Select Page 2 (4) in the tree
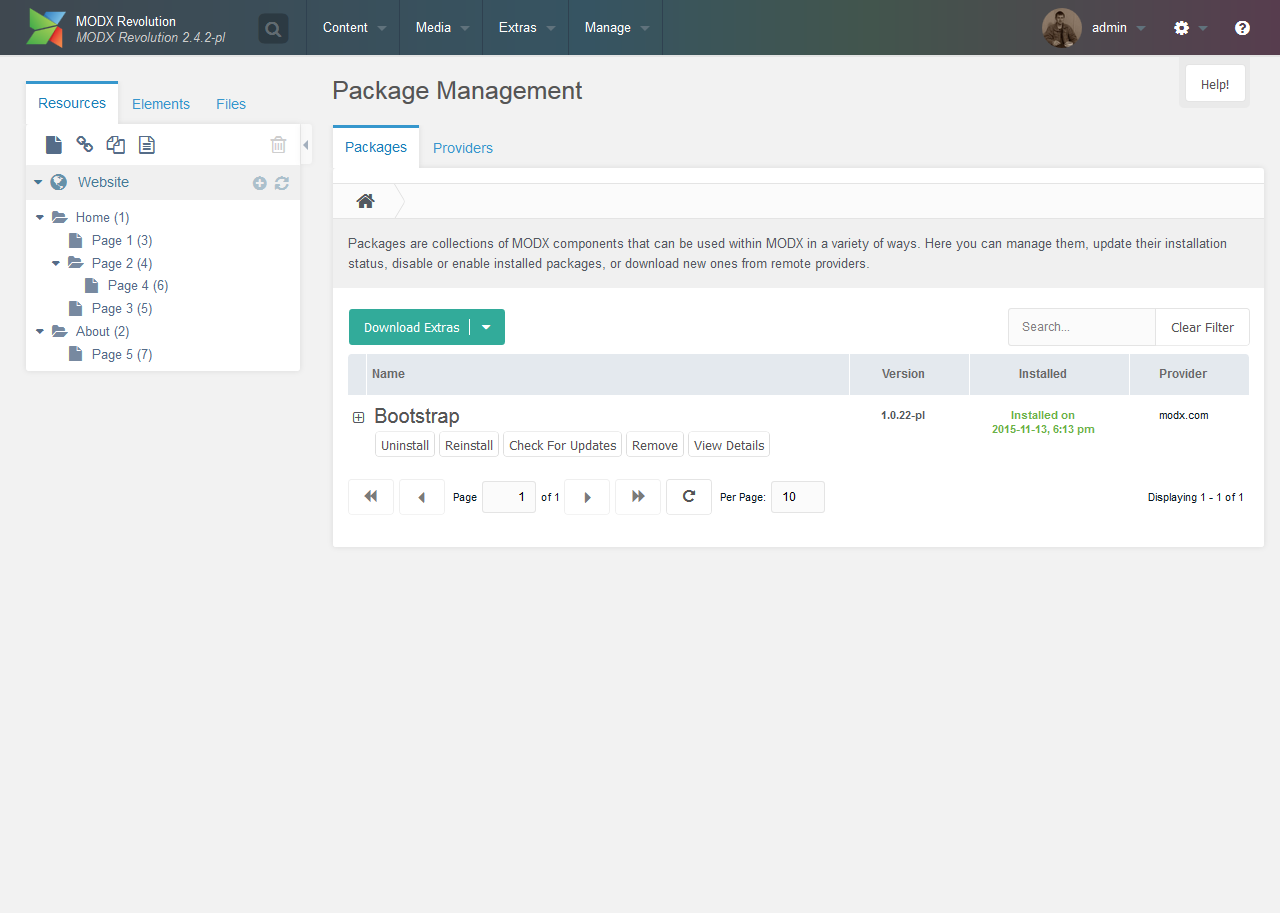The image size is (1280, 913). point(122,264)
